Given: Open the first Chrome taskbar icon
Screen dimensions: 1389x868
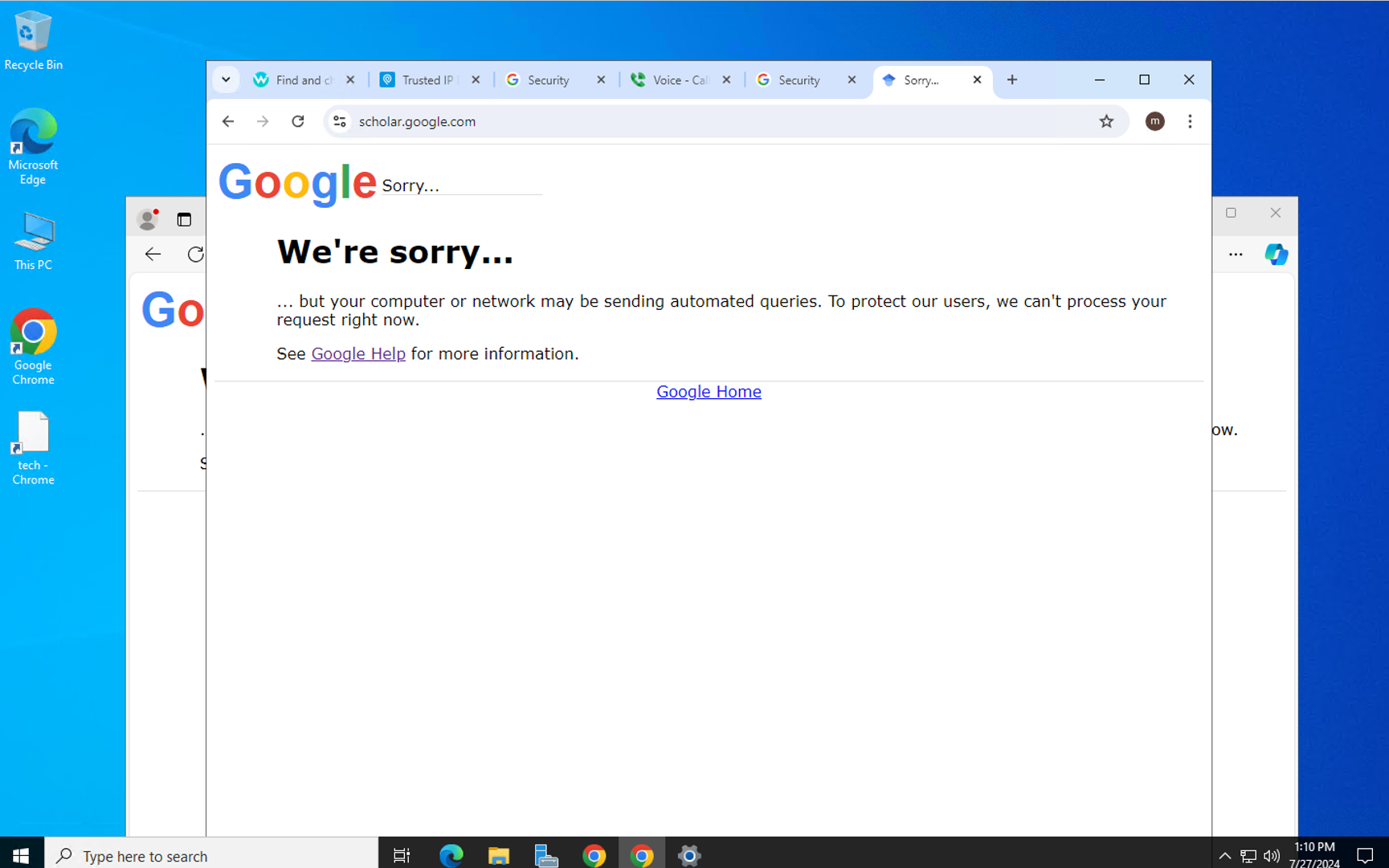Looking at the screenshot, I should coord(594,855).
